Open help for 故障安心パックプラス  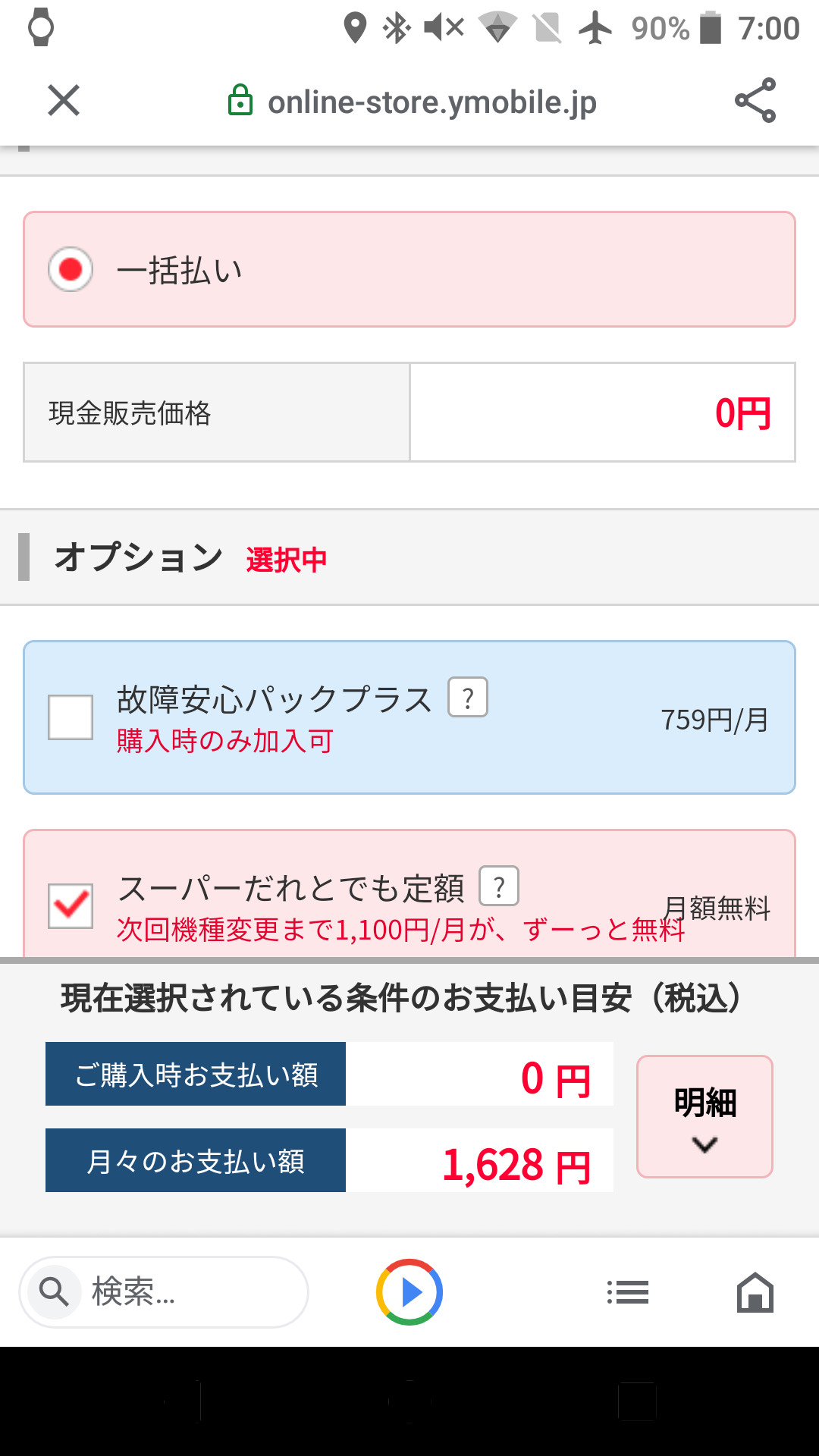click(x=468, y=698)
